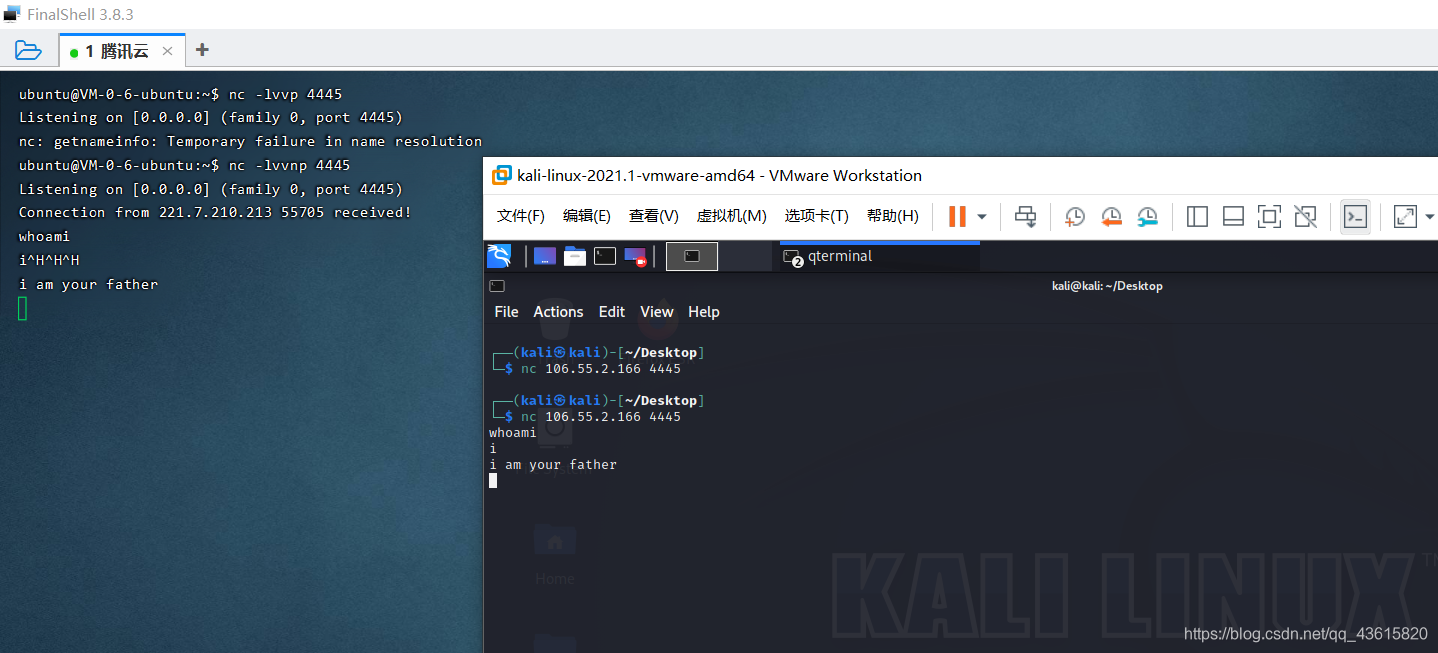Close the 腾讯云 tab
The height and width of the screenshot is (653, 1438).
(x=168, y=51)
